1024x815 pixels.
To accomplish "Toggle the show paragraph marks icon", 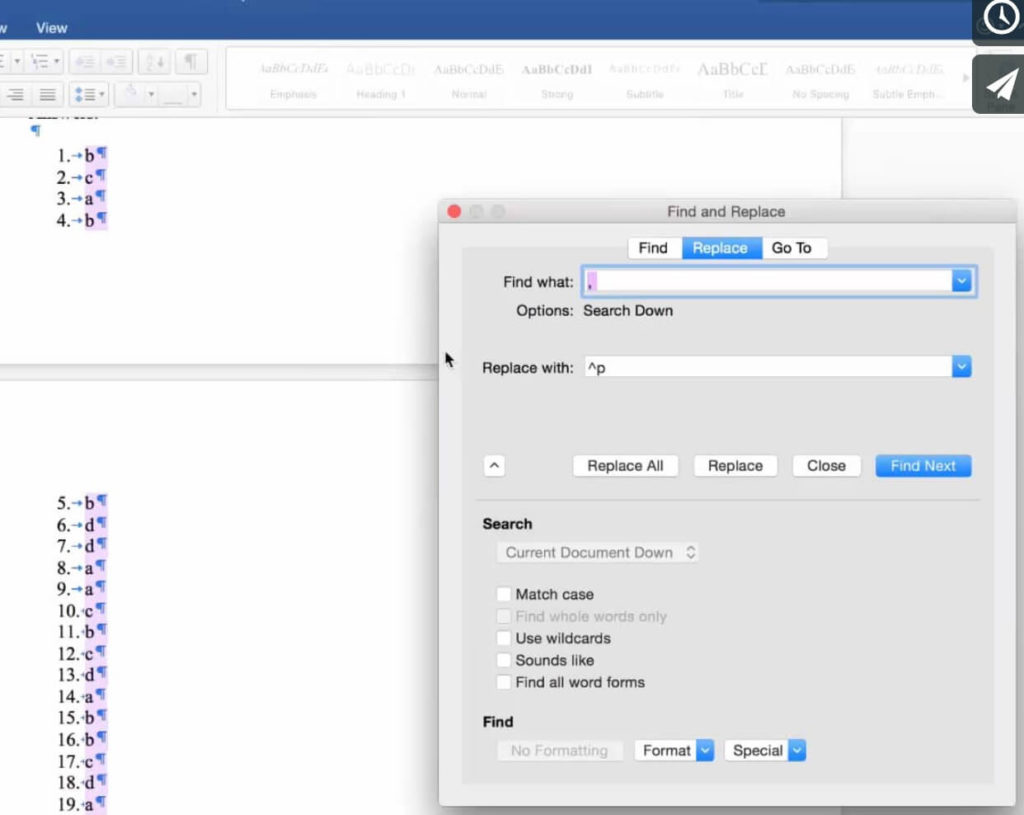I will pyautogui.click(x=190, y=62).
